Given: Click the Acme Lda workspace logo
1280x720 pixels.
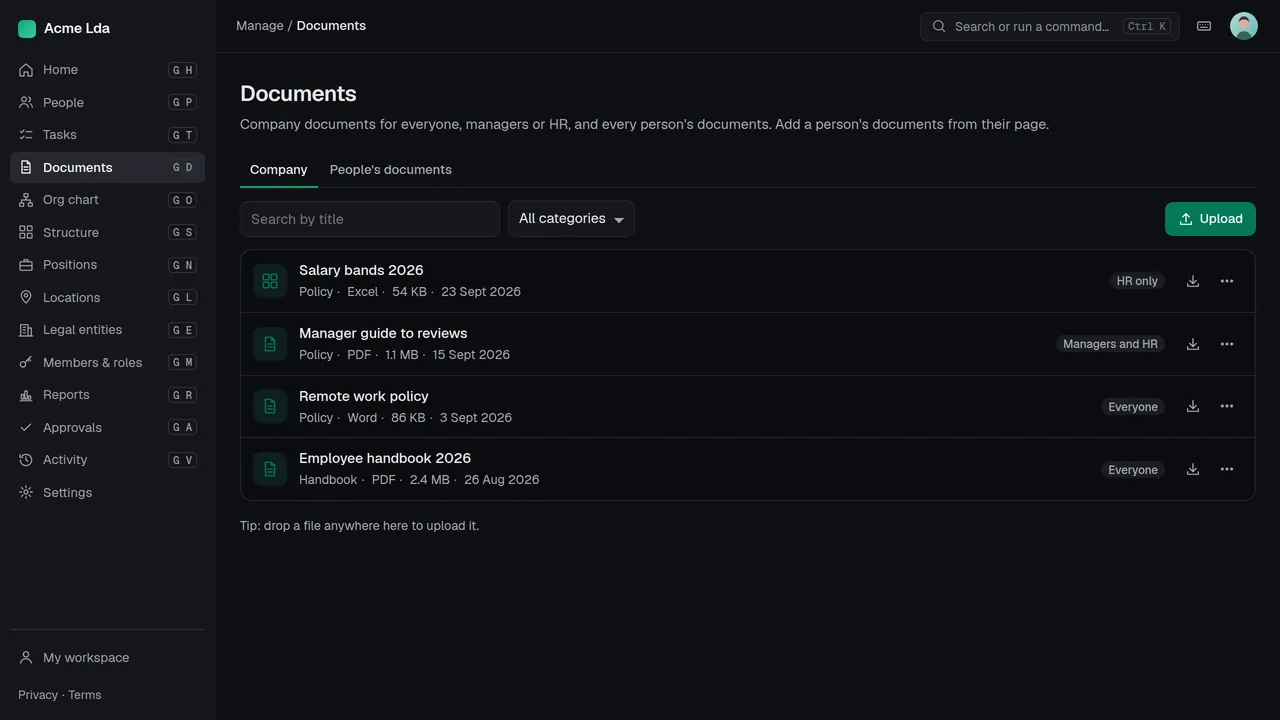Looking at the screenshot, I should pos(27,29).
